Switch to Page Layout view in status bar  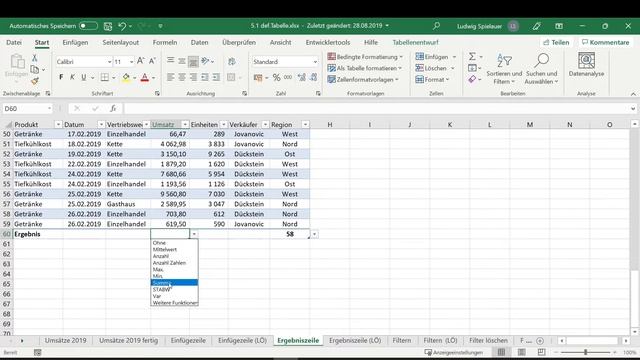[x=521, y=352]
